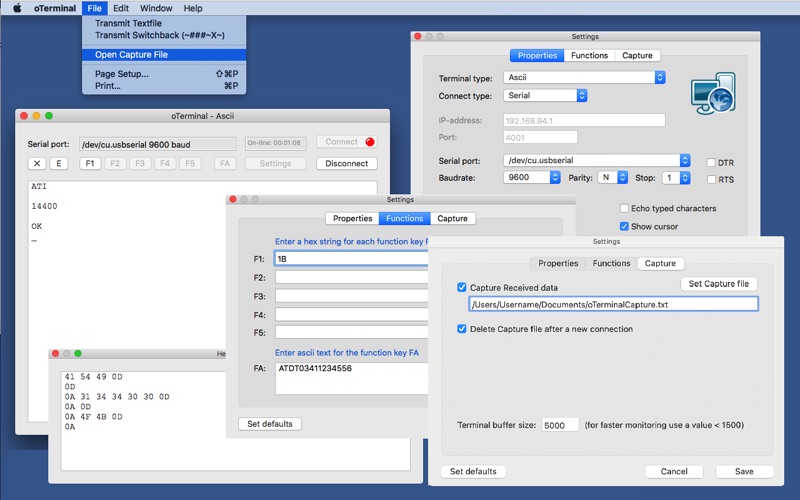Image resolution: width=800 pixels, height=500 pixels.
Task: Select Properties tab in front Capture Settings window
Action: [558, 263]
